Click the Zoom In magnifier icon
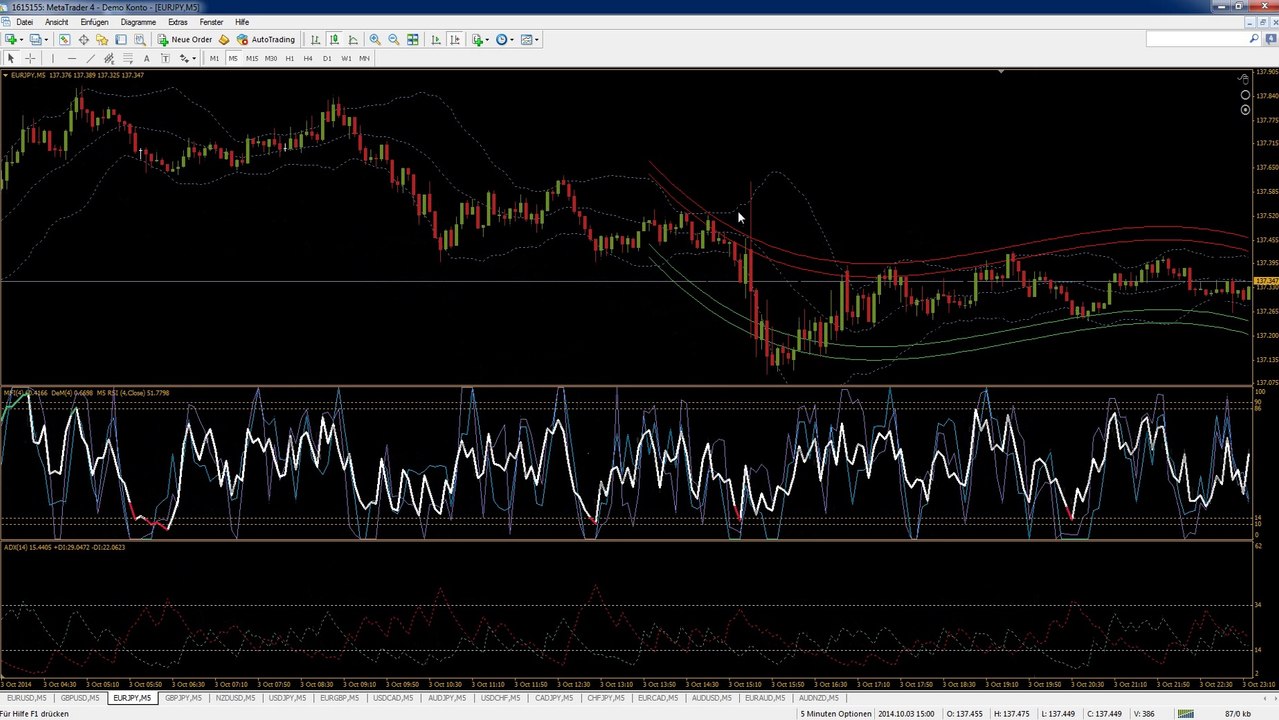The image size is (1279, 720). click(375, 40)
